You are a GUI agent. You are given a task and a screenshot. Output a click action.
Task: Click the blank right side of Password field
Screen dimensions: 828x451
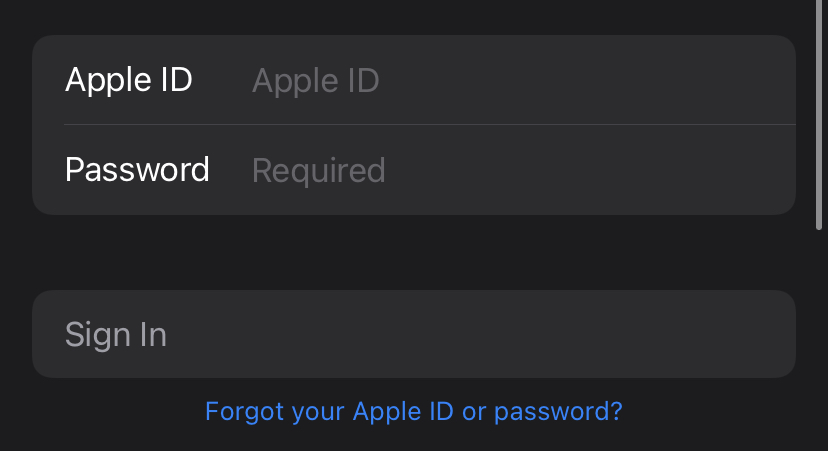589,170
